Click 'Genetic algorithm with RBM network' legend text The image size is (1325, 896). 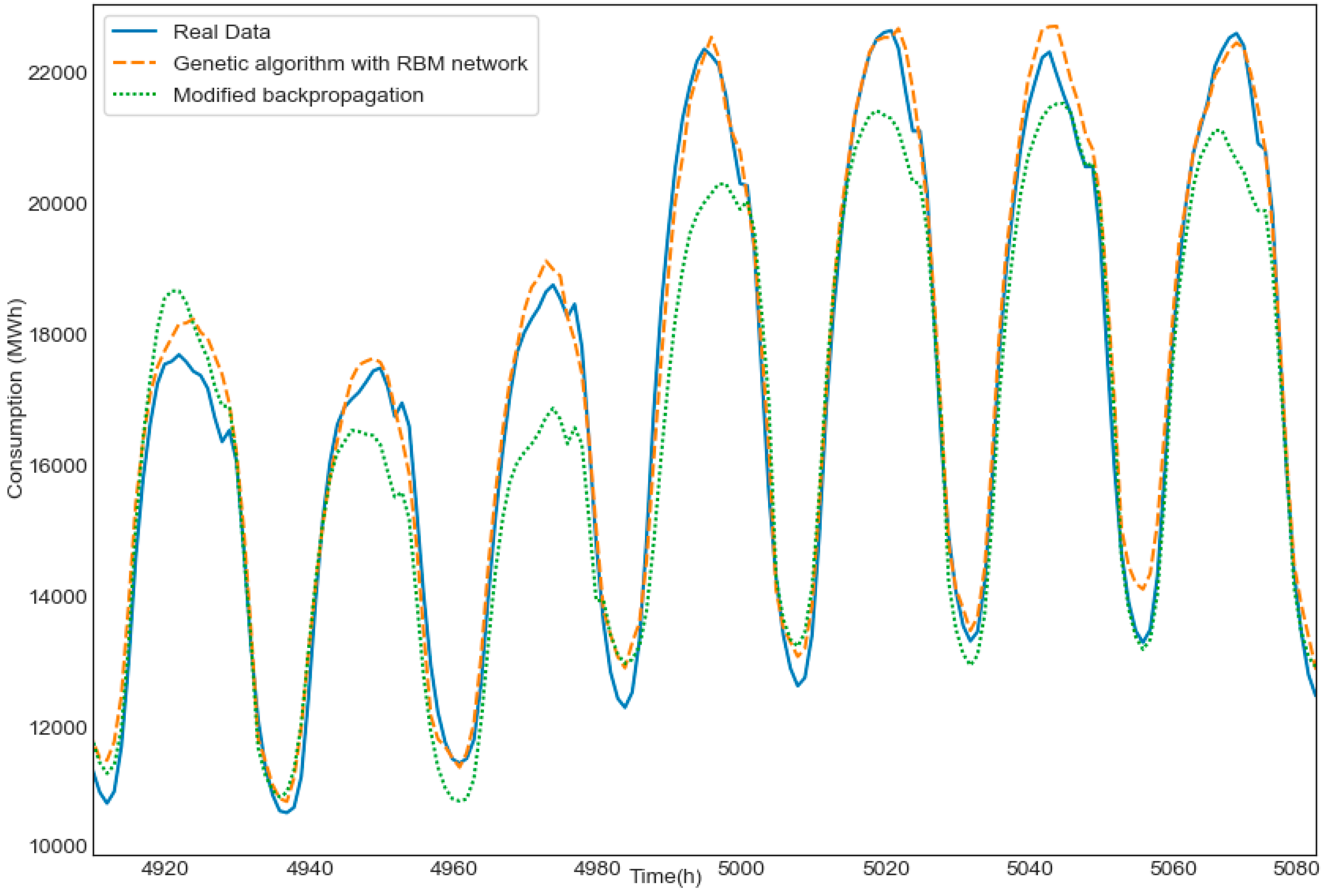click(350, 63)
